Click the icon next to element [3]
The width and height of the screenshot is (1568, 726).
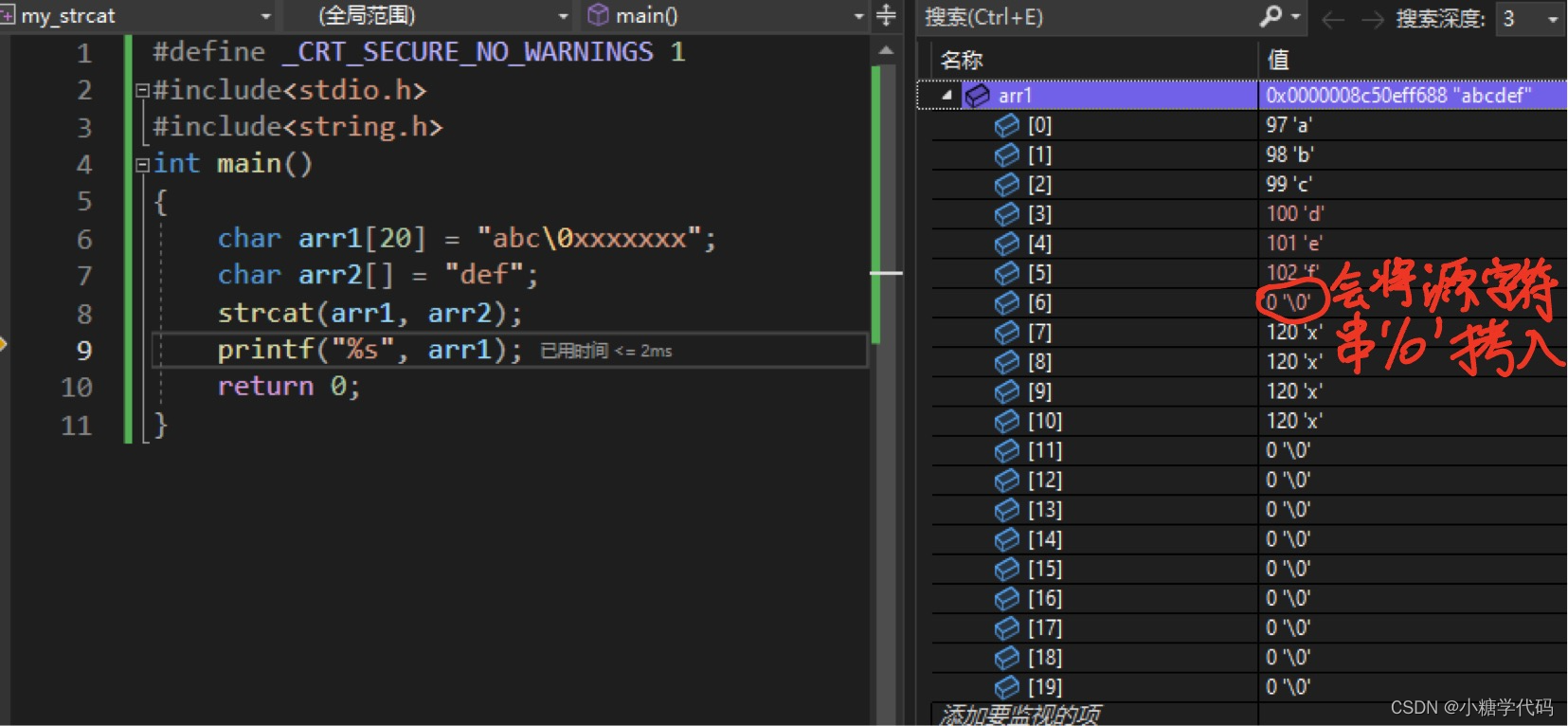pyautogui.click(x=1006, y=214)
